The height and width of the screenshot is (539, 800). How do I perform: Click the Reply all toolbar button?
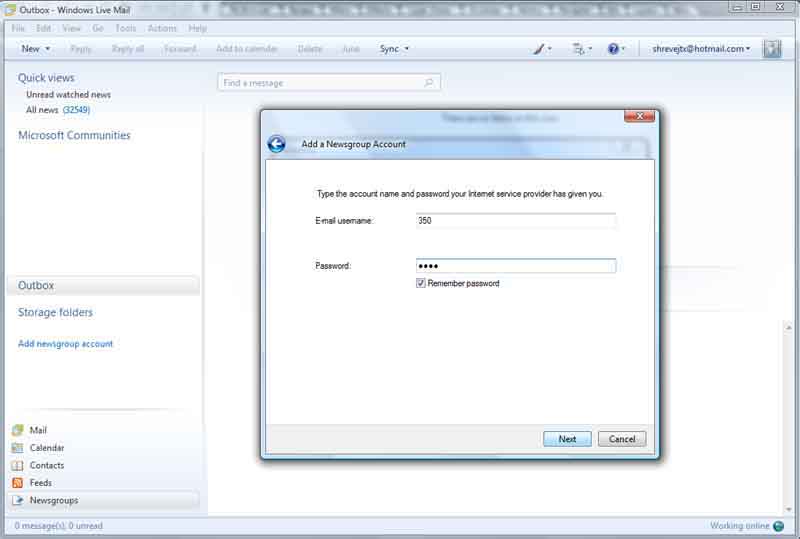coord(128,49)
